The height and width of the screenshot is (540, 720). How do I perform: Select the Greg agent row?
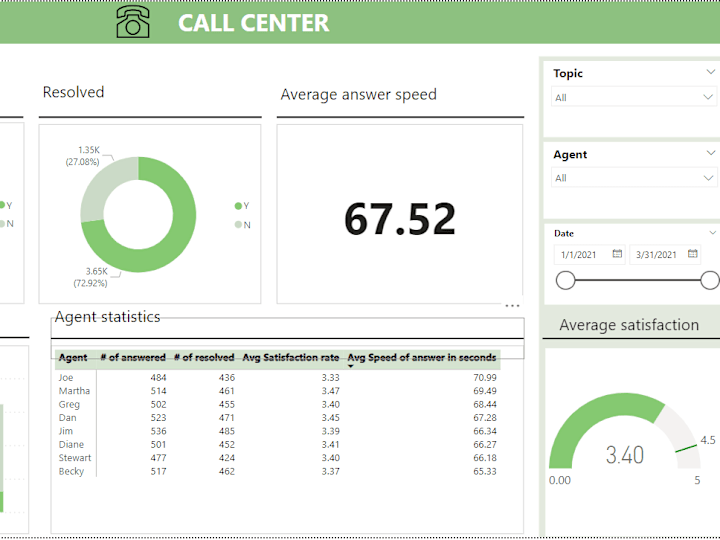pos(277,404)
